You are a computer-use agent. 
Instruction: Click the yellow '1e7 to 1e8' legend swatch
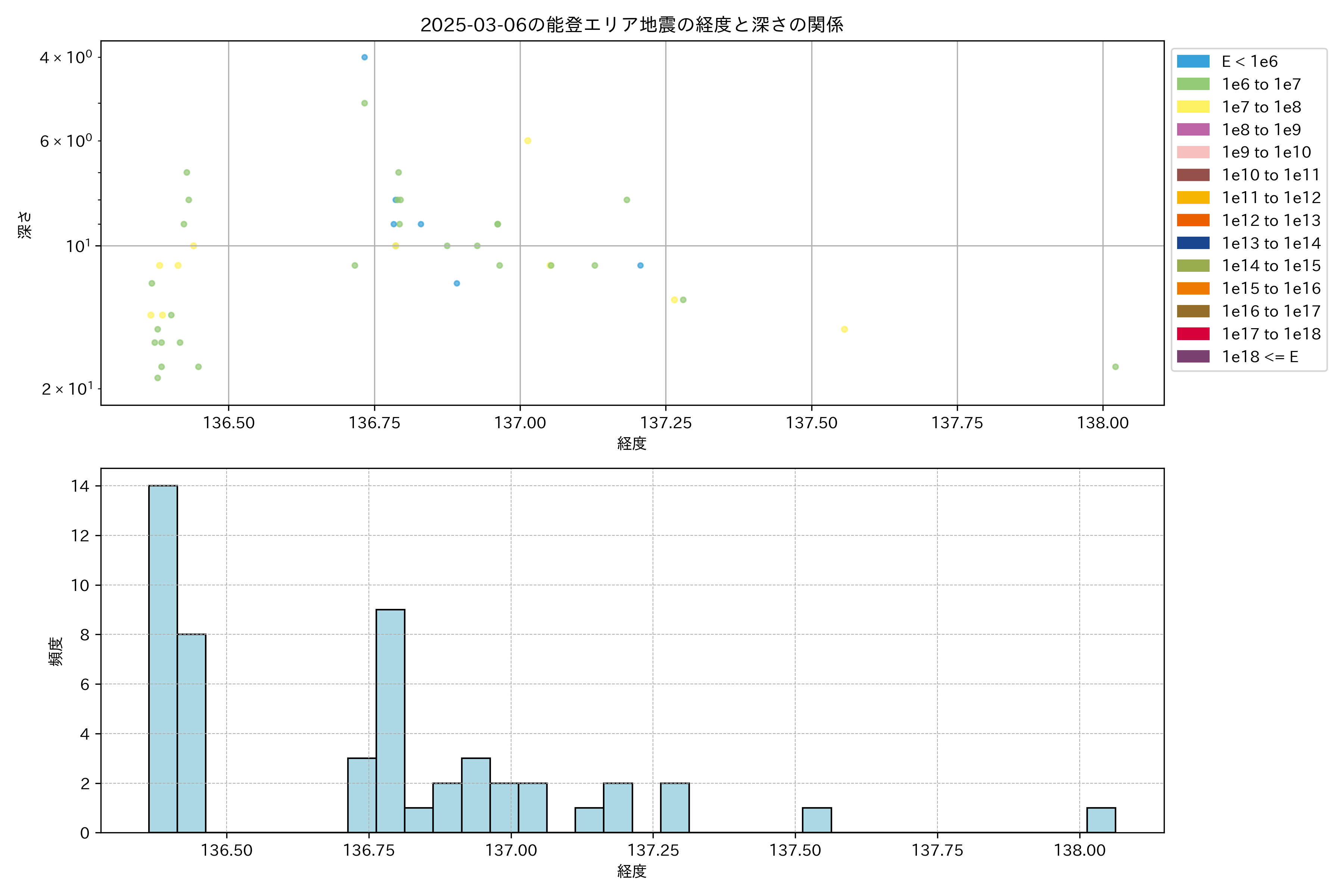(x=1193, y=107)
